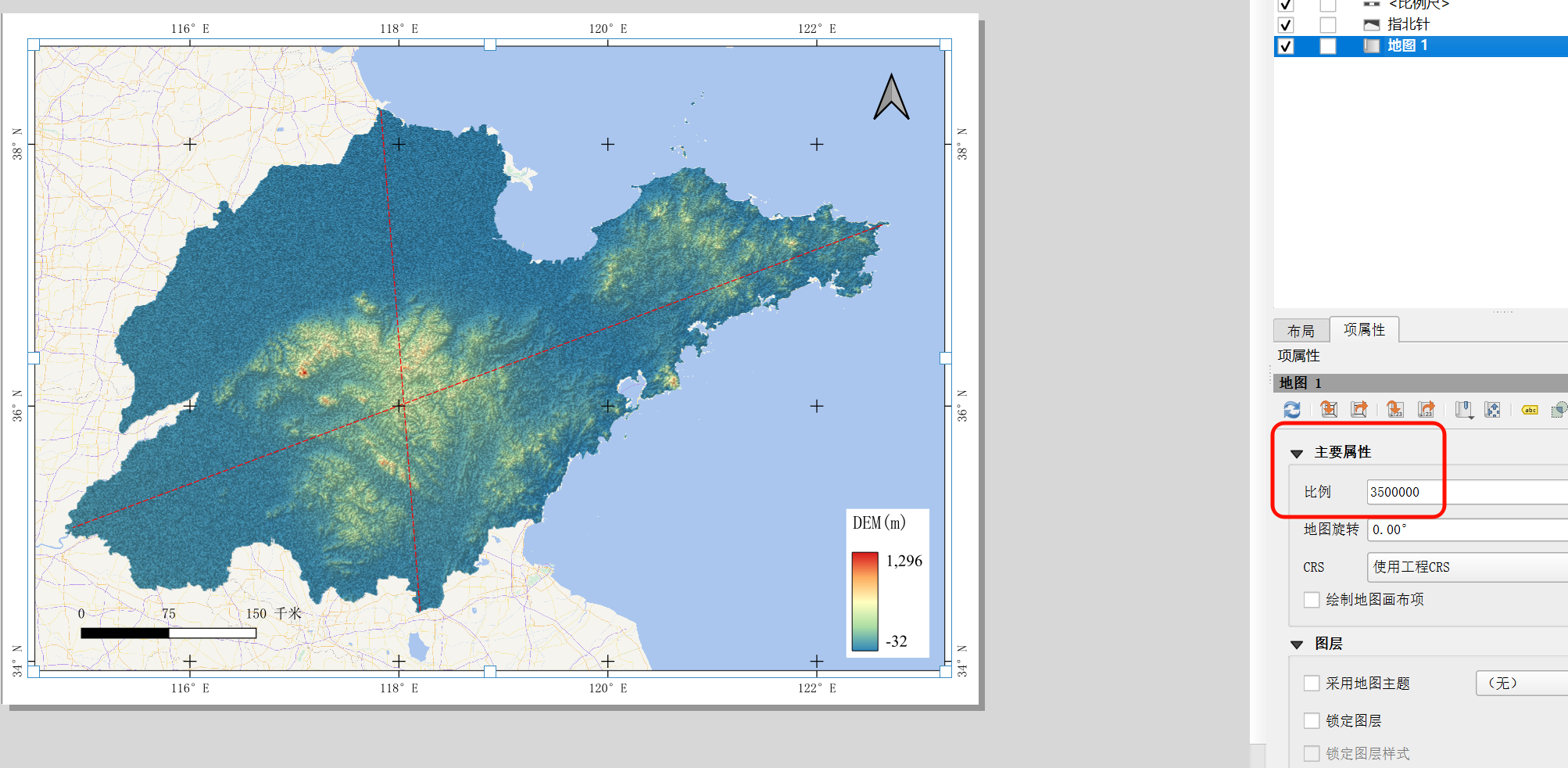Toggle lock checkbox for 指北针
Image resolution: width=1568 pixels, height=768 pixels.
coord(1328,24)
